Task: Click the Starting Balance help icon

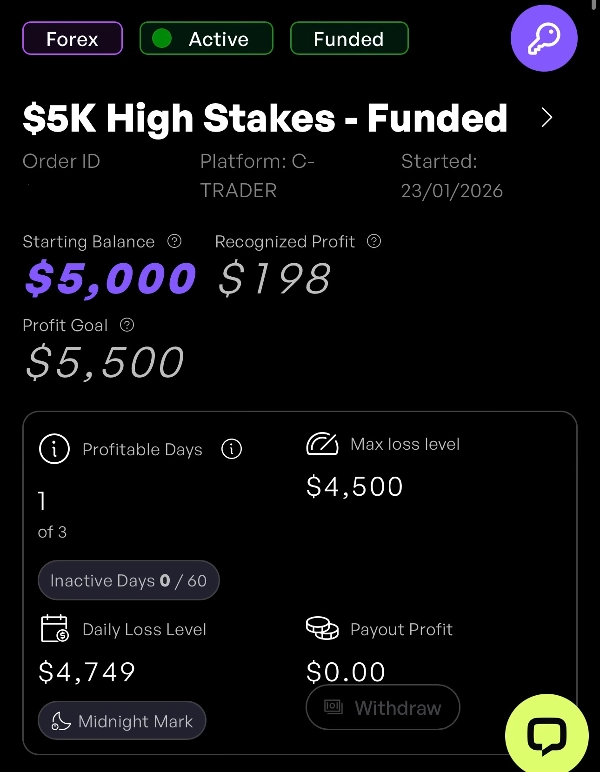Action: point(175,241)
